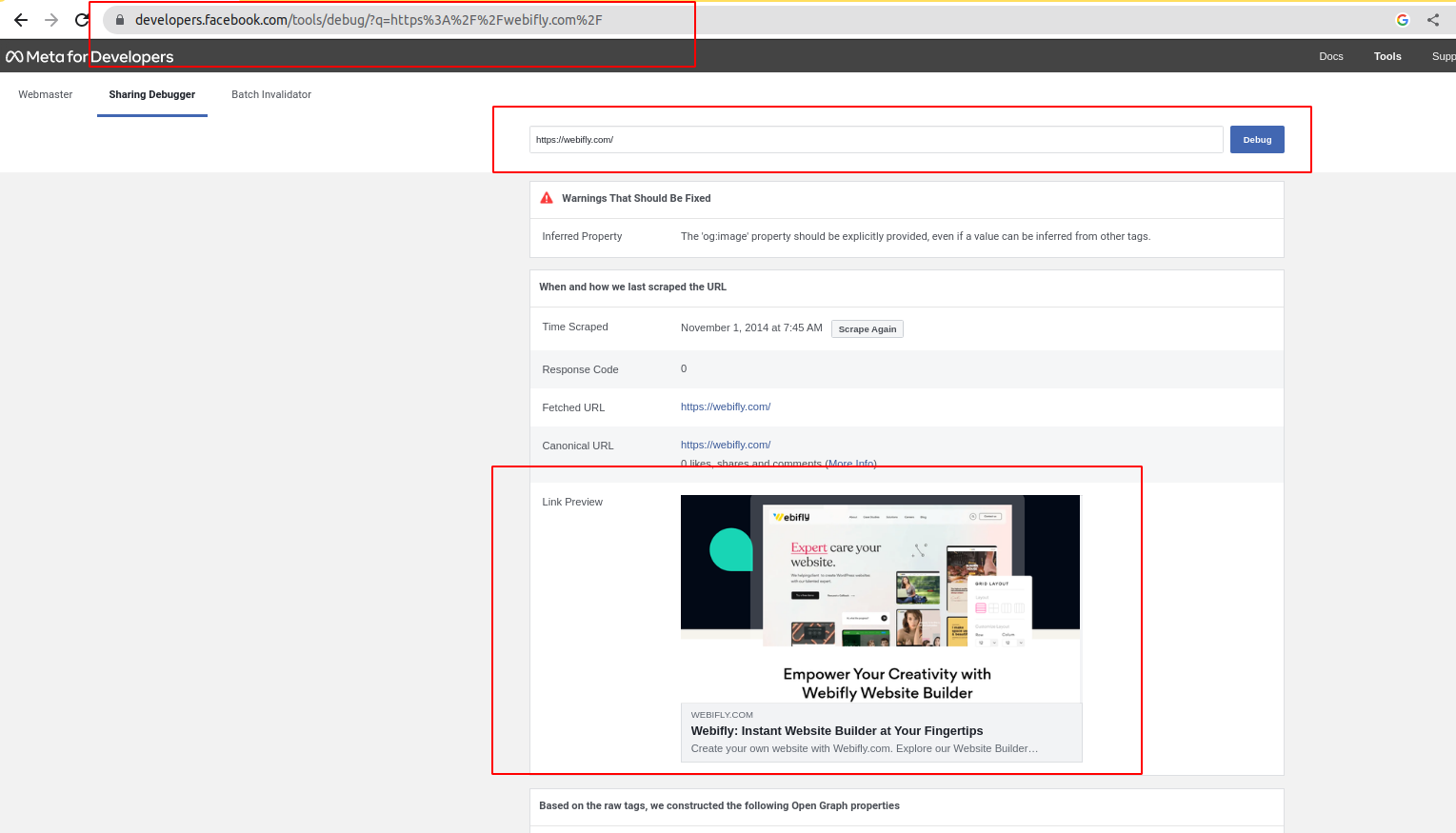Screen dimensions: 1456x833
Task: Inspect the red warning triangle icon
Action: pyautogui.click(x=547, y=198)
